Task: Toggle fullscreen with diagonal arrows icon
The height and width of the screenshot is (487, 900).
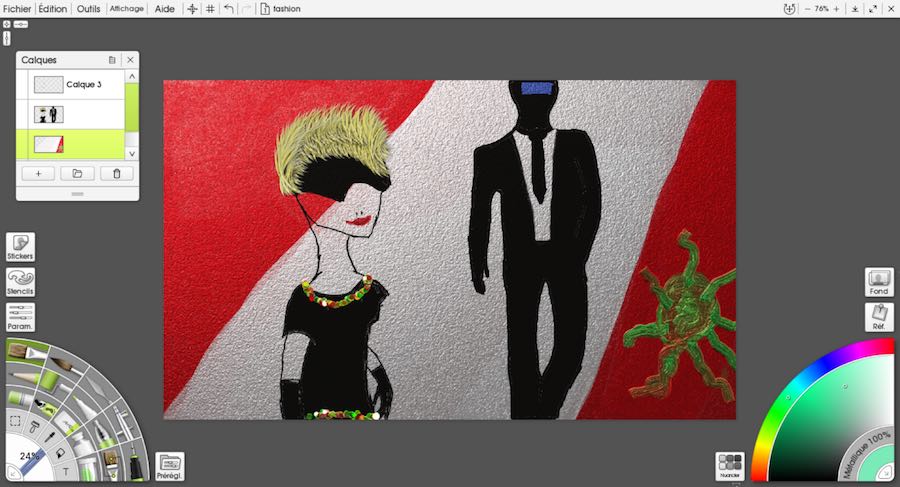Action: pyautogui.click(x=873, y=9)
